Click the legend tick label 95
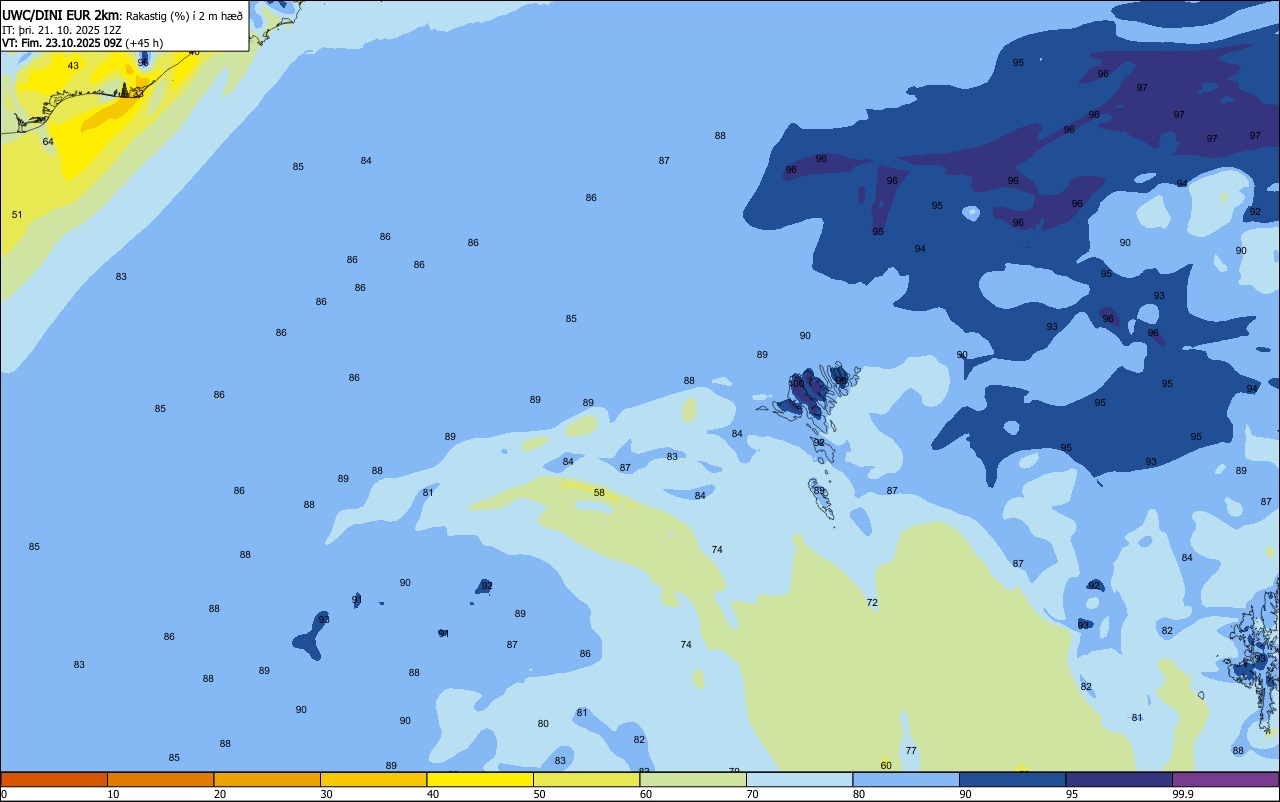This screenshot has width=1280, height=802. 1072,794
